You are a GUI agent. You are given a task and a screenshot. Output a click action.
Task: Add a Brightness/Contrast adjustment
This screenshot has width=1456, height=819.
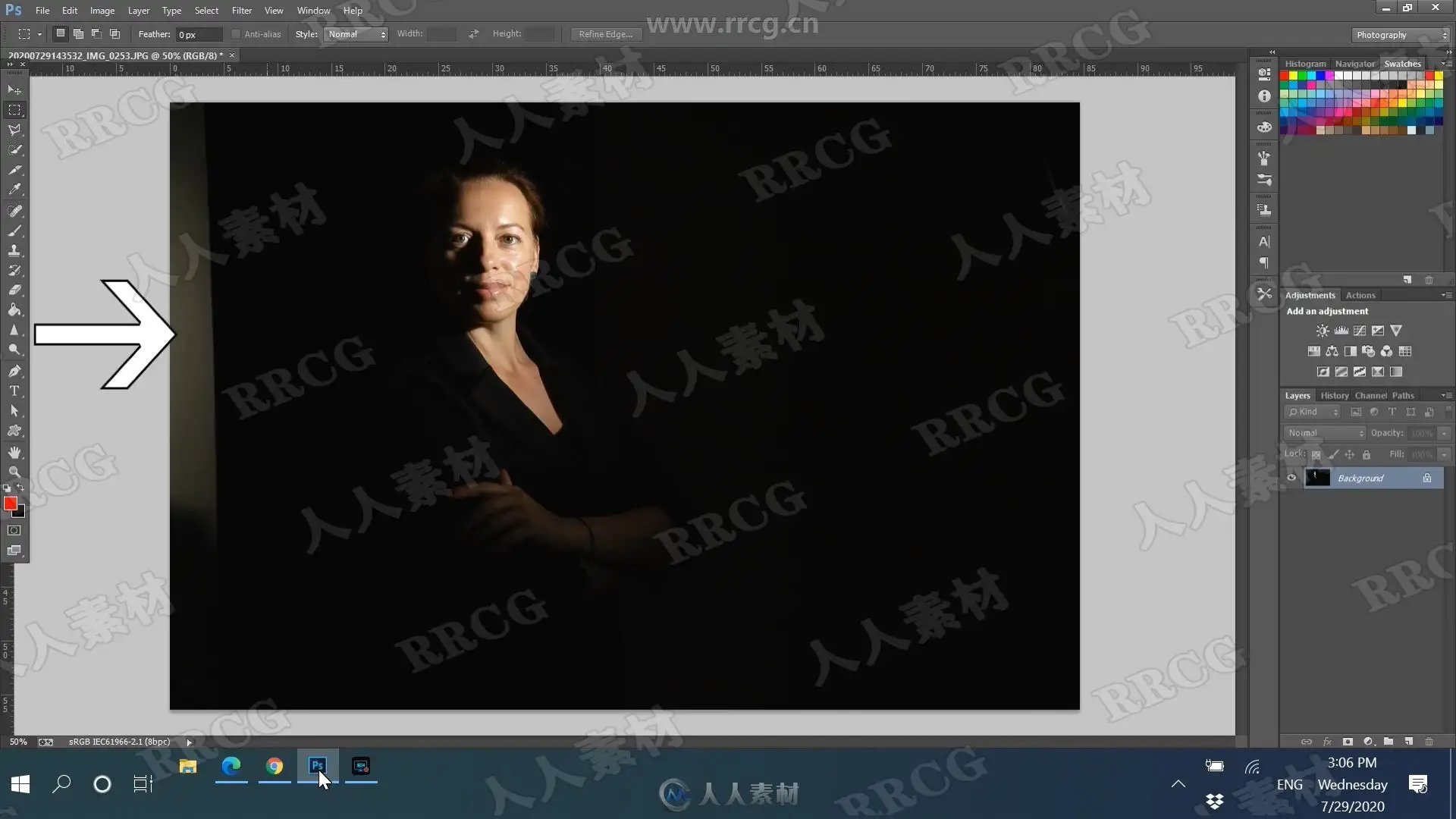coord(1323,331)
